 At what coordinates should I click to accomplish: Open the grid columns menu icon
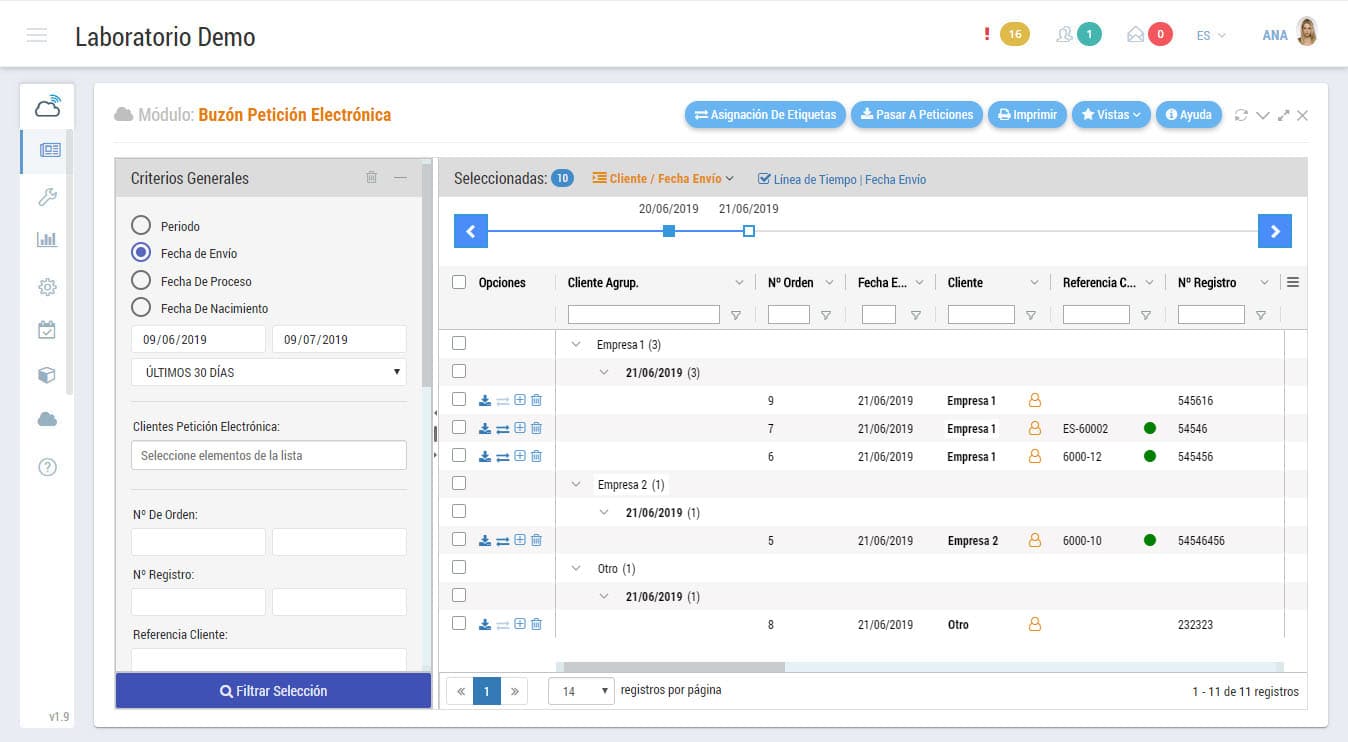point(1293,283)
